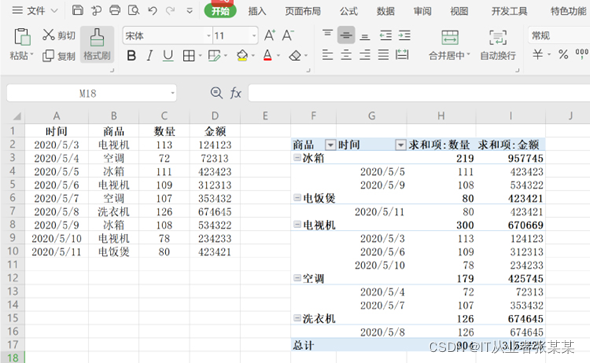Click the 合并居中 merge center icon
The height and width of the screenshot is (363, 590).
click(x=450, y=38)
